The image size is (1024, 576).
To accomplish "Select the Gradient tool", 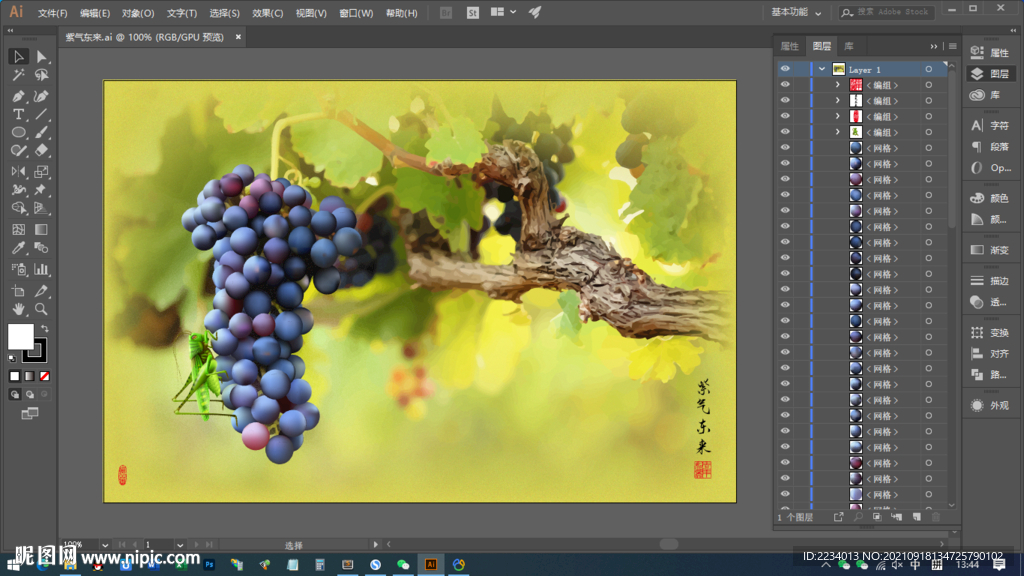I will (x=41, y=230).
